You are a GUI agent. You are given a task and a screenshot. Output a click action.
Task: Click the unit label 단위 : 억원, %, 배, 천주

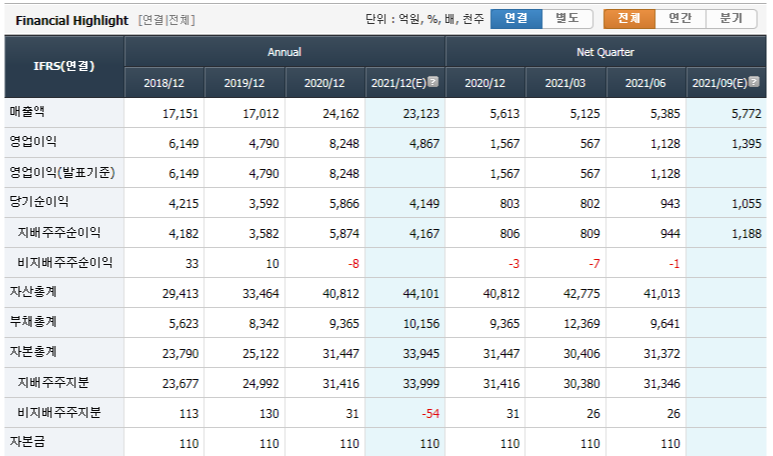point(425,19)
